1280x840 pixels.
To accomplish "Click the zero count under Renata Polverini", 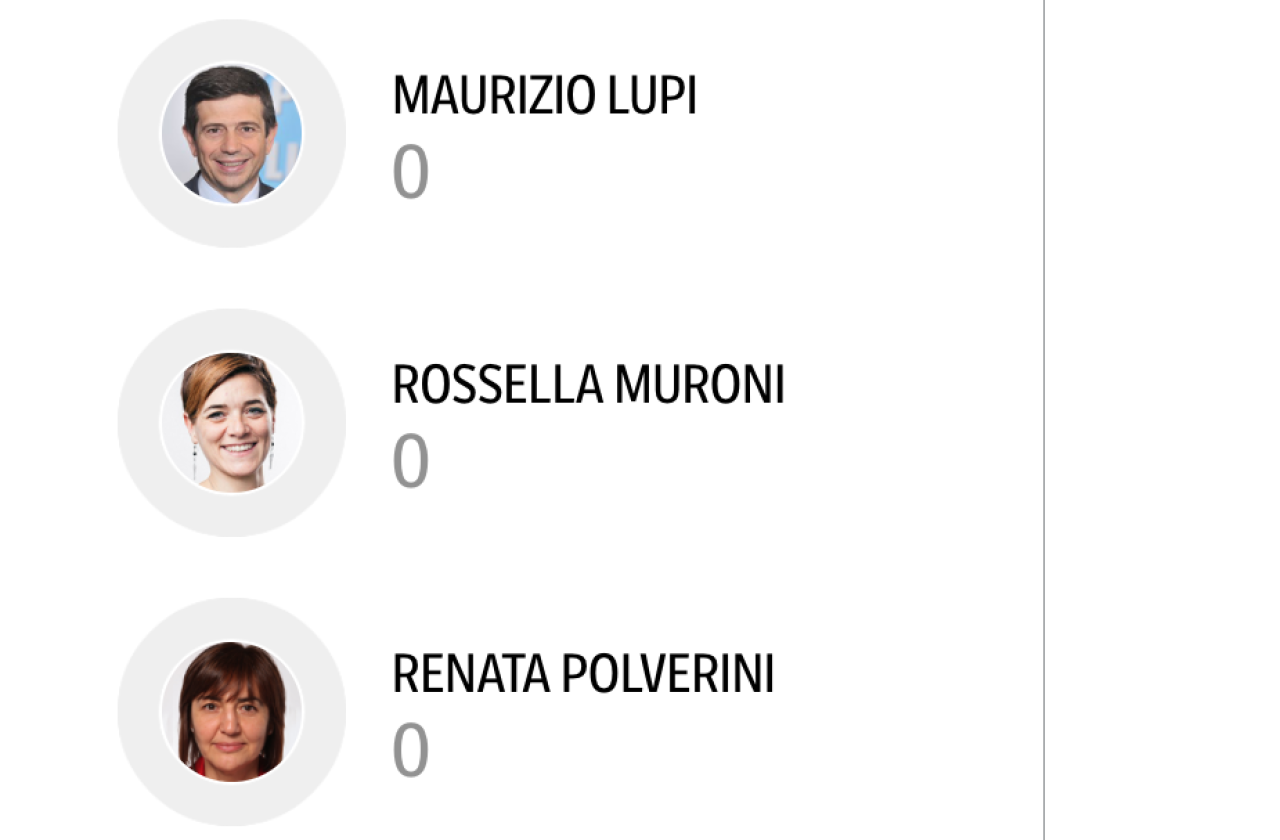I will pos(410,750).
